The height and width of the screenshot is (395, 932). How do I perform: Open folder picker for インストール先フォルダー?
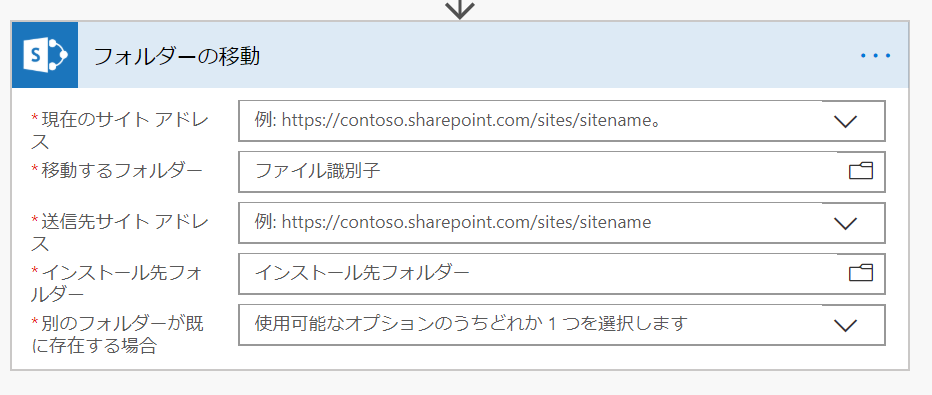[860, 273]
